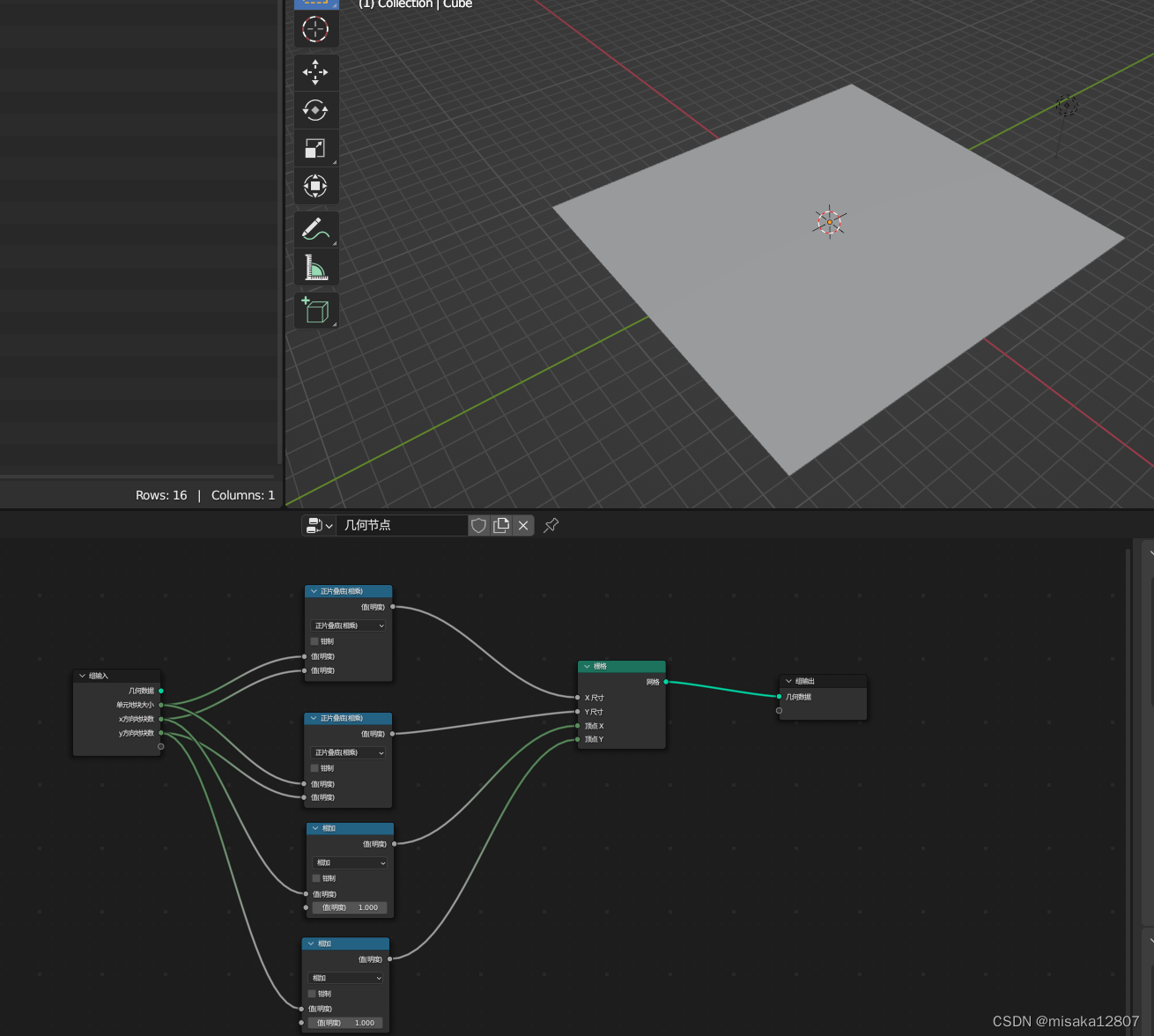Click the empty socket on 组输出 node
The height and width of the screenshot is (1036, 1154).
pos(779,710)
